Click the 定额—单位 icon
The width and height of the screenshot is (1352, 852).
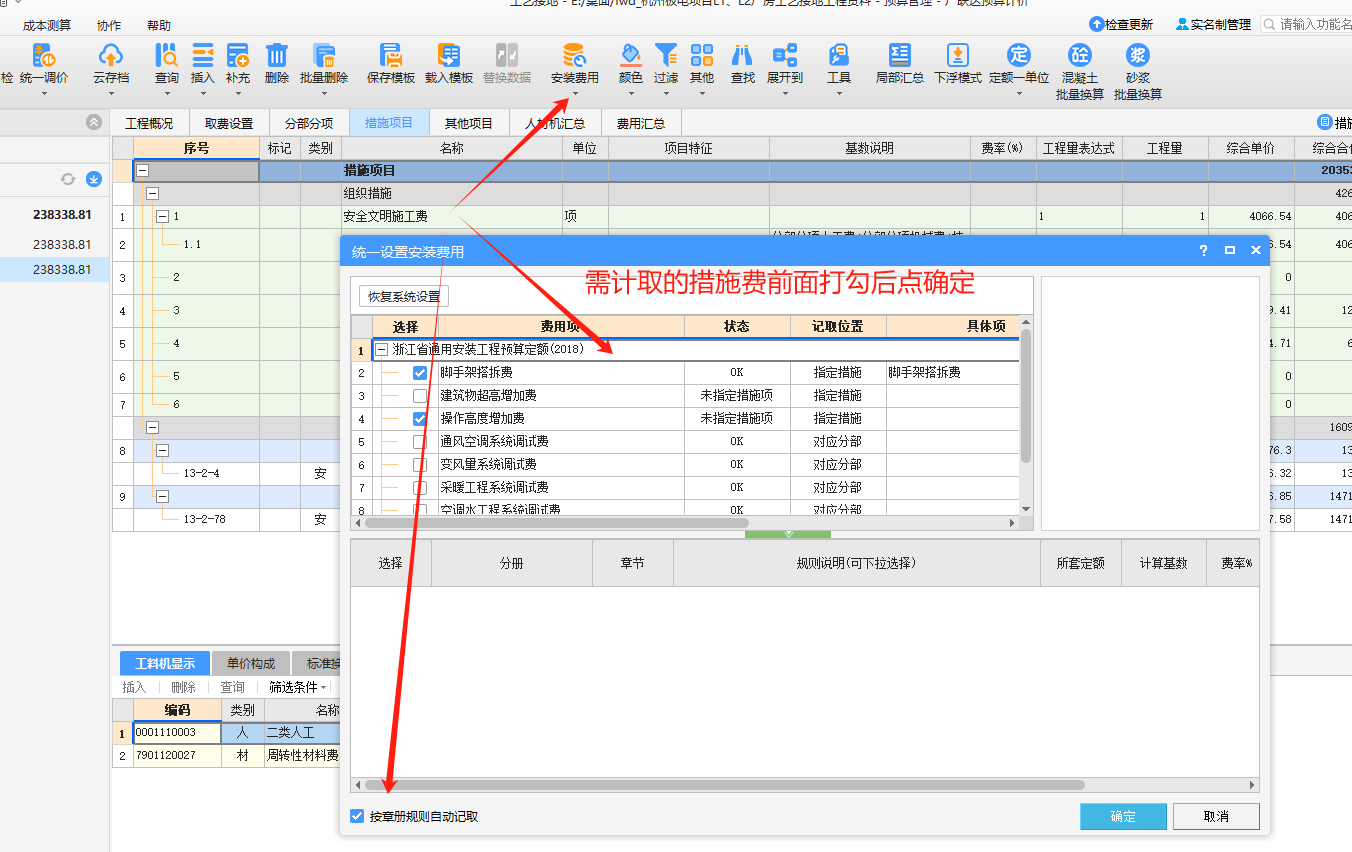pyautogui.click(x=1019, y=56)
